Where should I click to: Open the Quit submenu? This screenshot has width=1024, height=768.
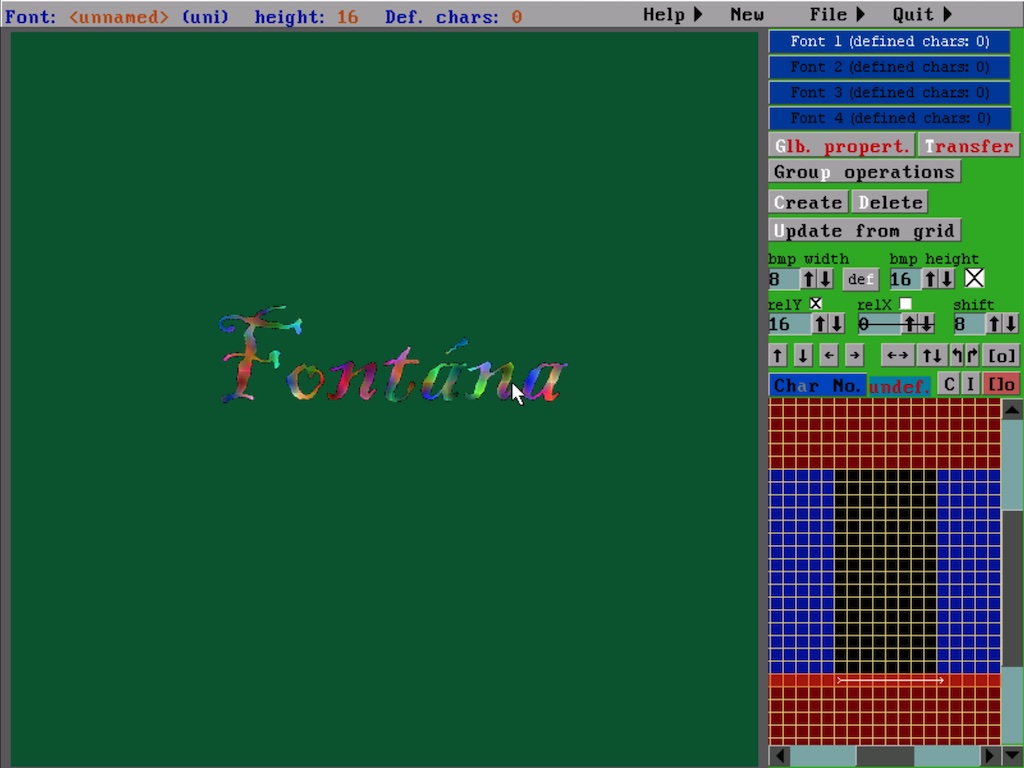pyautogui.click(x=922, y=14)
